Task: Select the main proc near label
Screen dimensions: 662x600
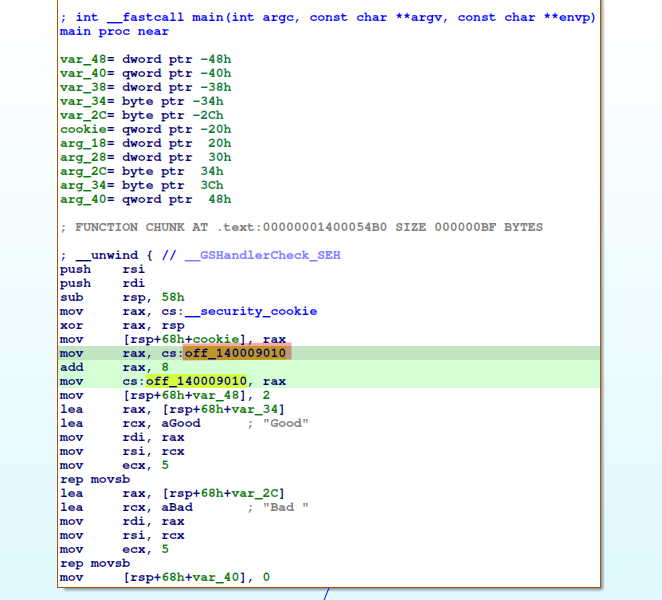Action: (x=100, y=31)
